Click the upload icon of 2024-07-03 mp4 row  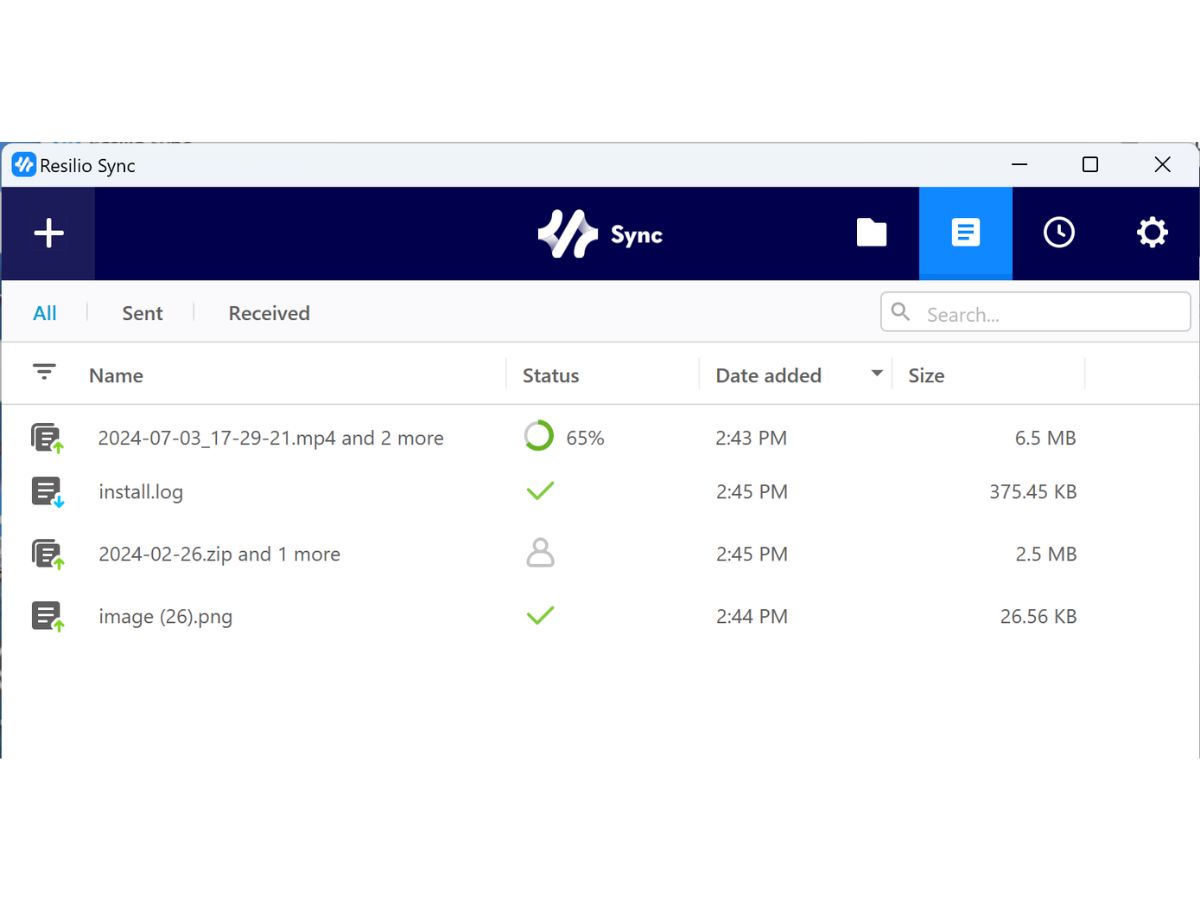(x=47, y=438)
